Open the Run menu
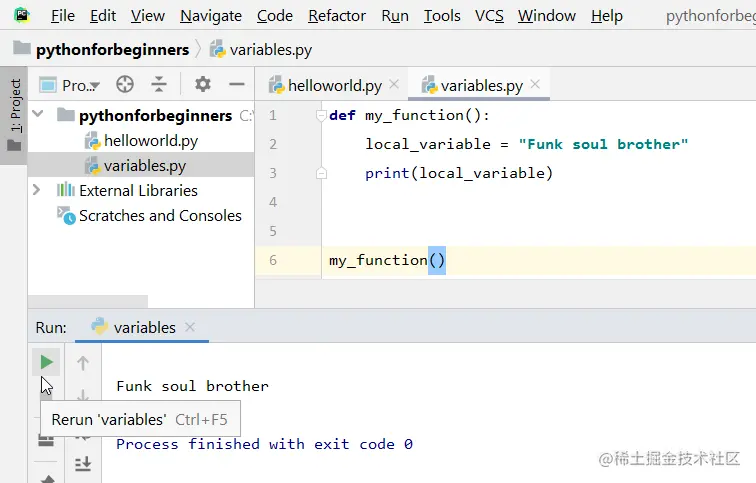This screenshot has width=756, height=483. point(395,16)
